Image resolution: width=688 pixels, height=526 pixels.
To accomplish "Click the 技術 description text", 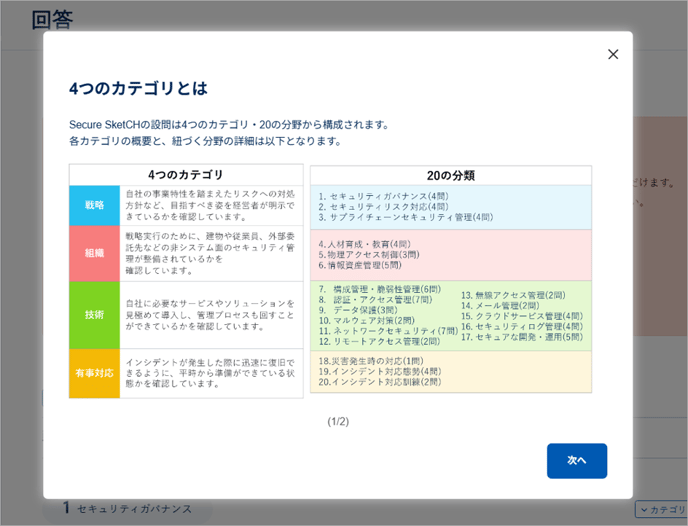I will coord(210,315).
